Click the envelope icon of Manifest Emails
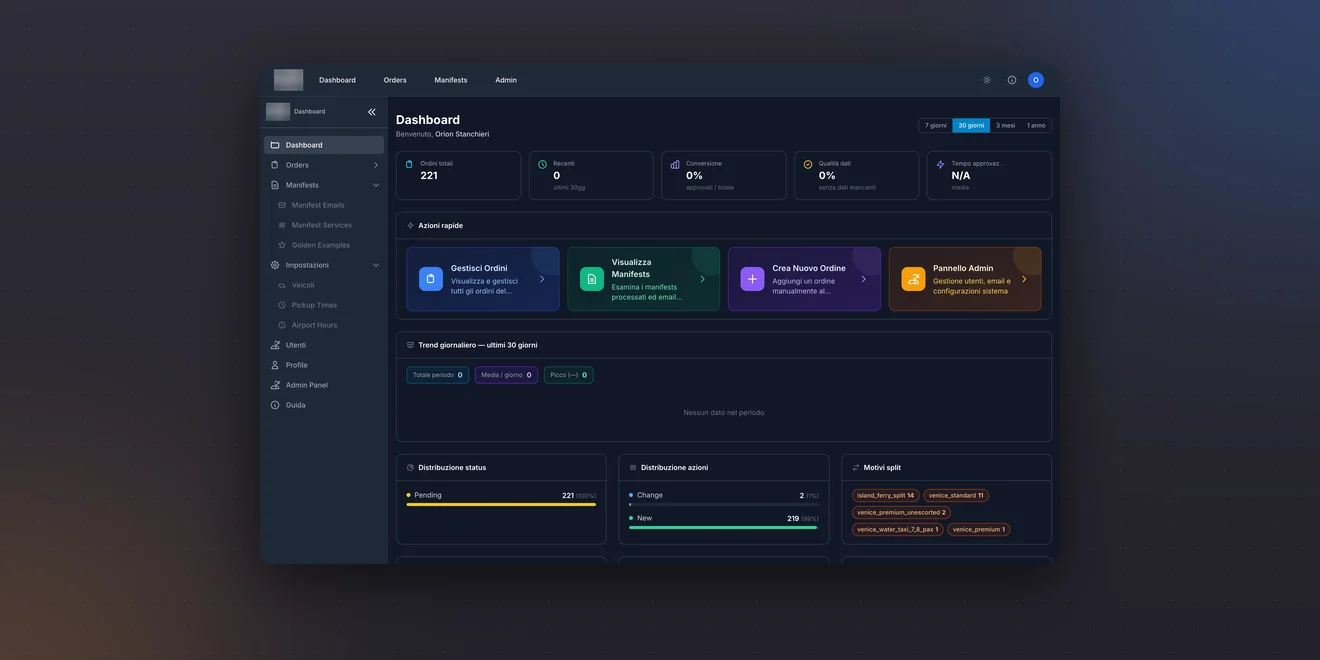Screen dimensions: 1320x660 [x=282, y=205]
